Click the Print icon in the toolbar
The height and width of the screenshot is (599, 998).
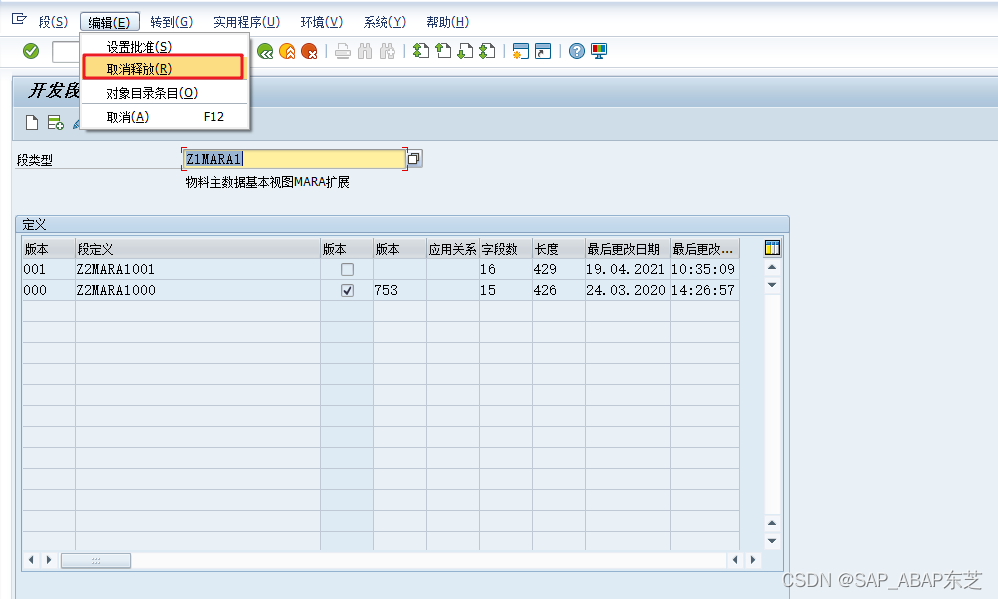(x=343, y=51)
